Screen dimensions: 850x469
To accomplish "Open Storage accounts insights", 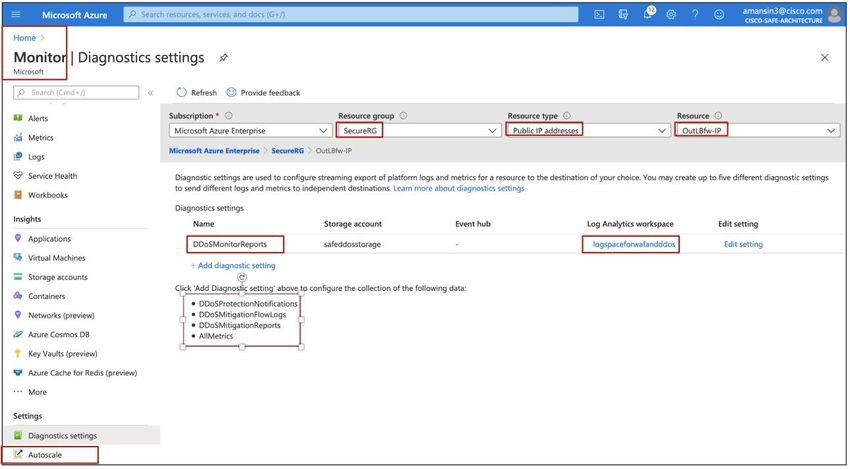I will pos(57,277).
